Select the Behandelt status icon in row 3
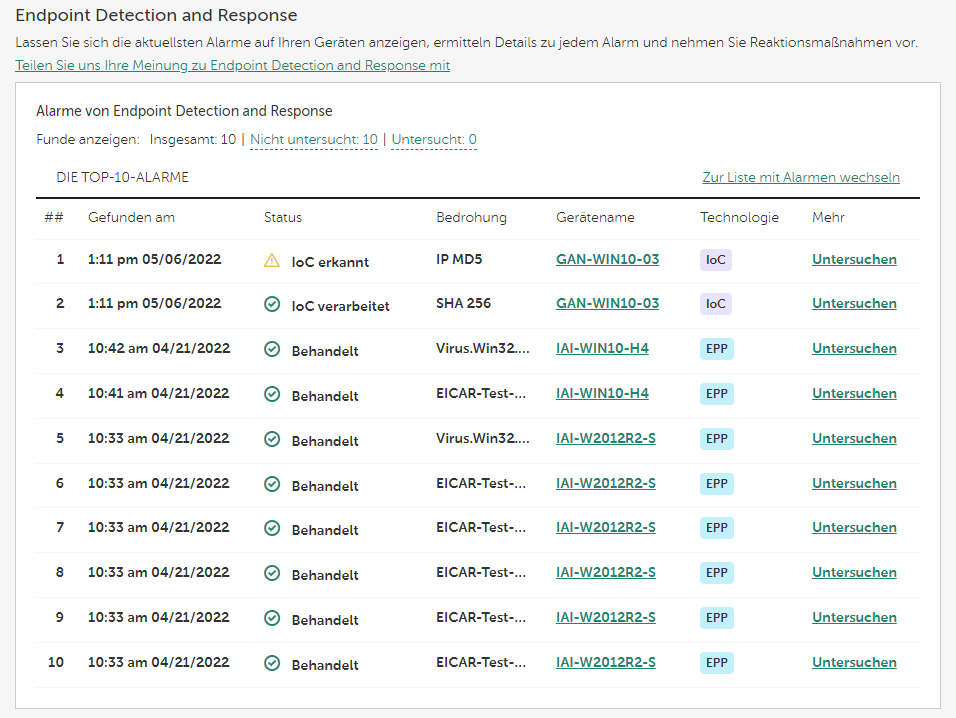956x718 pixels. [x=272, y=350]
